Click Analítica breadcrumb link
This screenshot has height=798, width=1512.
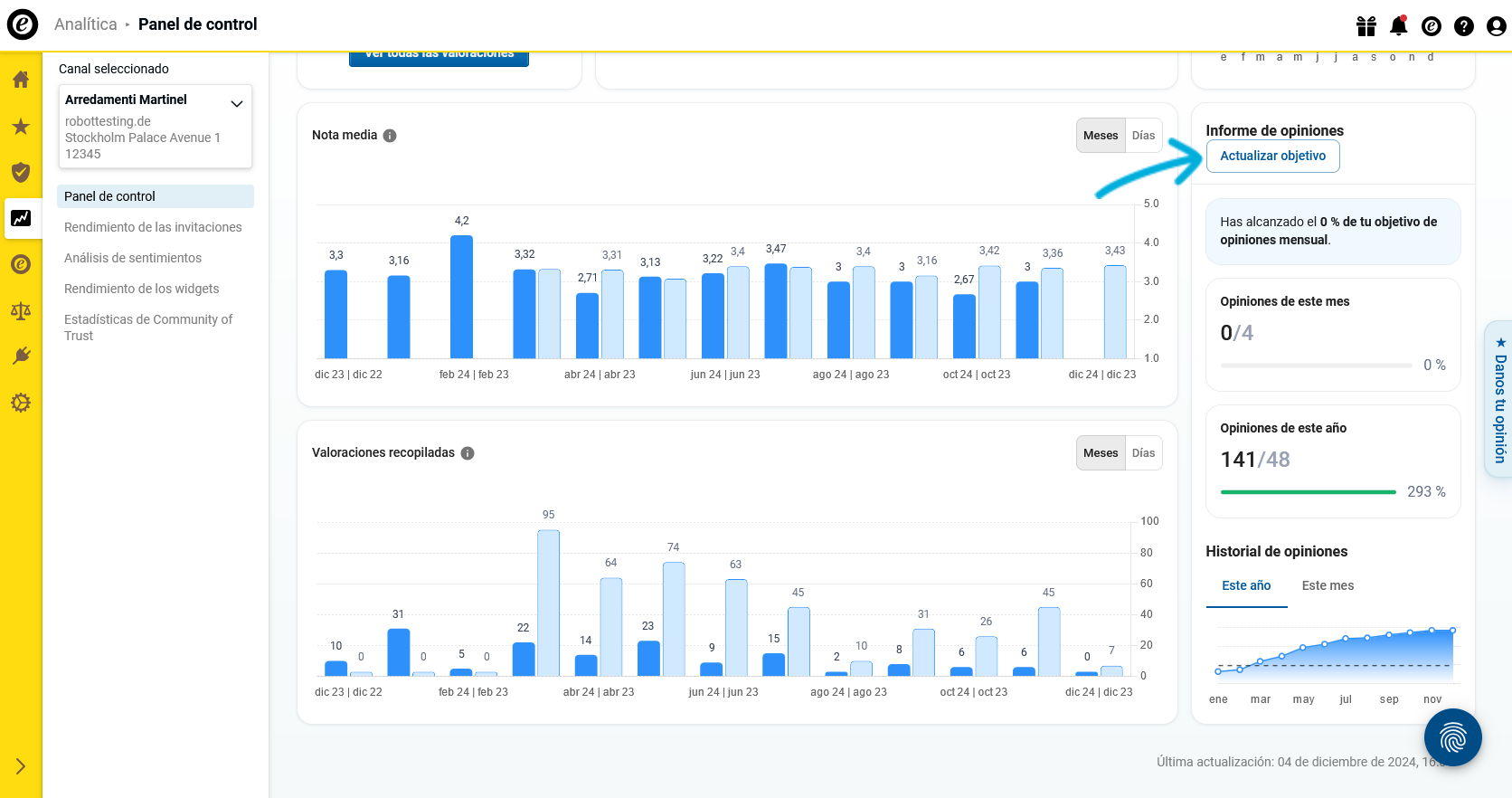(86, 24)
